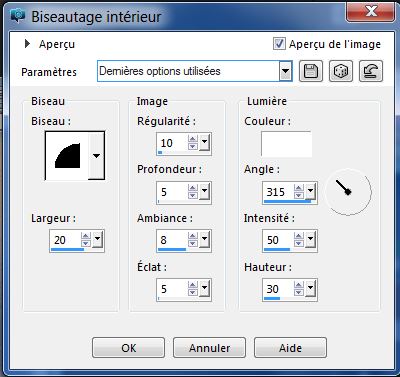
Task: Decrease Hauteur value with down spinner arrow
Action: tap(299, 292)
